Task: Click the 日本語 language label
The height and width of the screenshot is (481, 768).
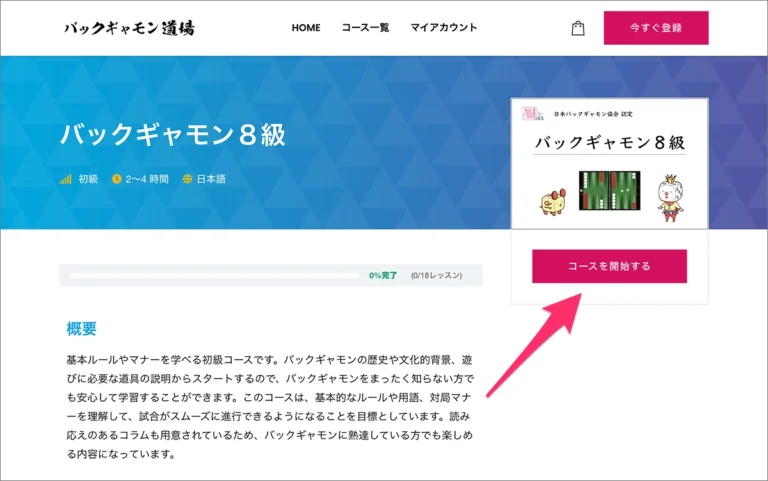Action: 211,179
